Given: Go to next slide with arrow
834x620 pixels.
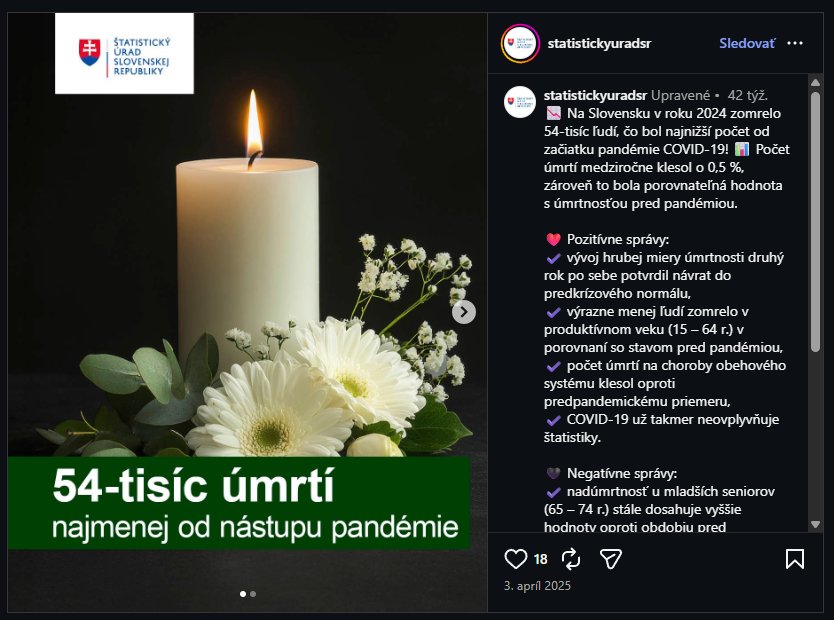Looking at the screenshot, I should [464, 312].
